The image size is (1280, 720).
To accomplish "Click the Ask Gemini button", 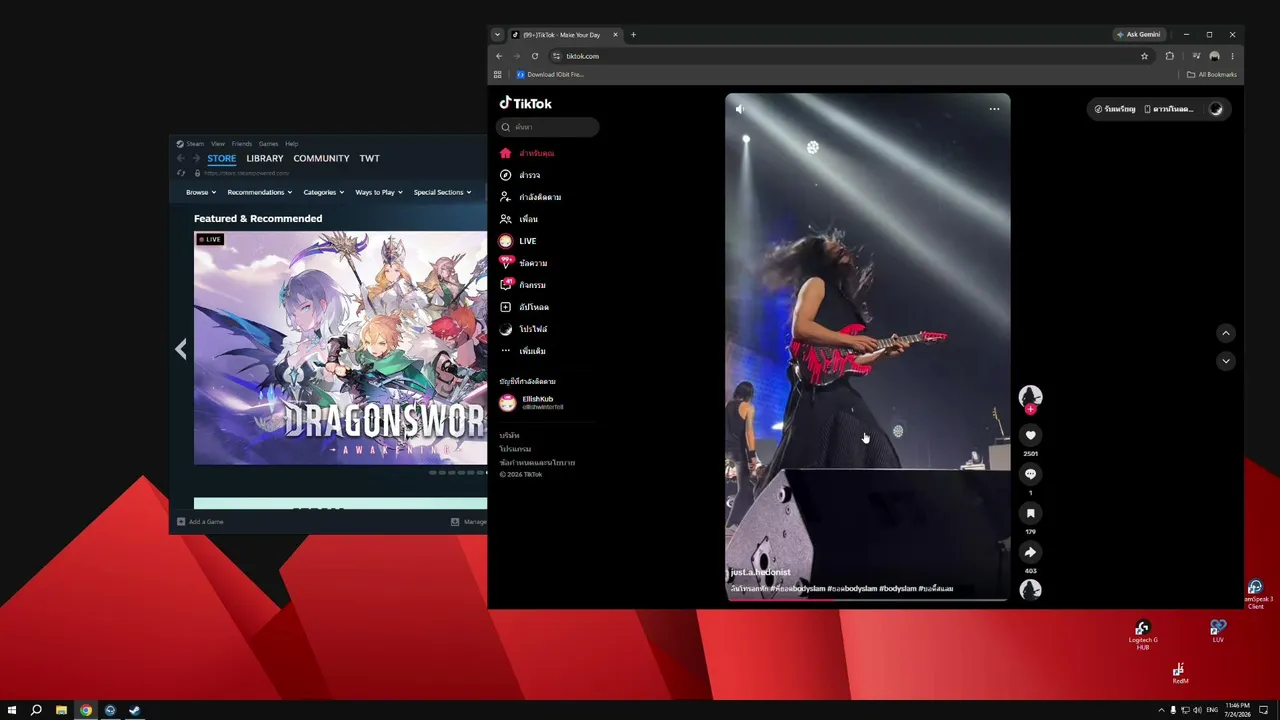I will point(1139,35).
